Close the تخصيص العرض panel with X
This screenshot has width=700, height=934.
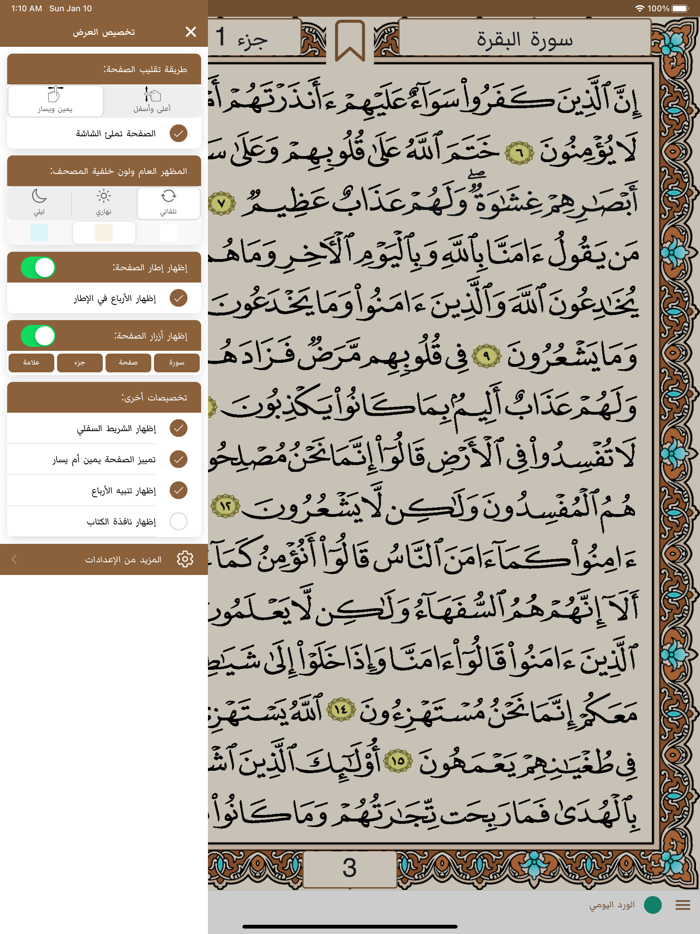point(191,32)
